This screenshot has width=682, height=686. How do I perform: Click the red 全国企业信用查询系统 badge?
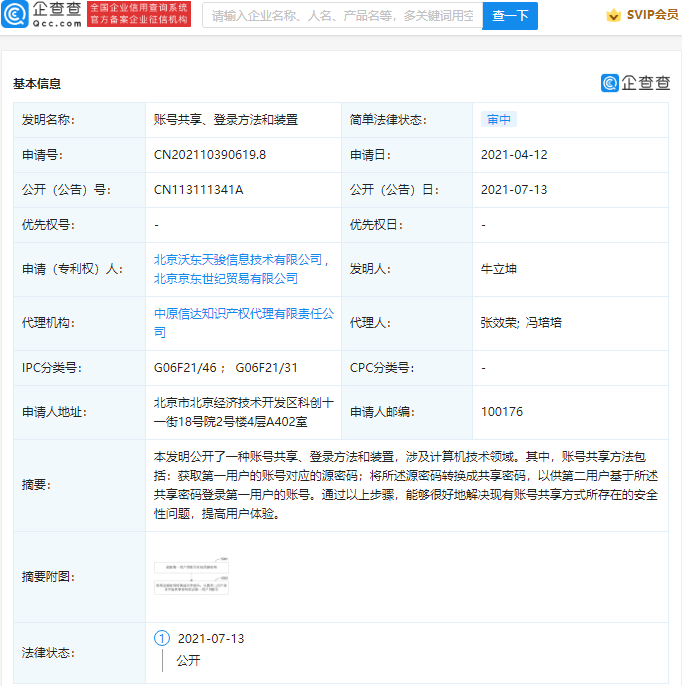coord(125,14)
